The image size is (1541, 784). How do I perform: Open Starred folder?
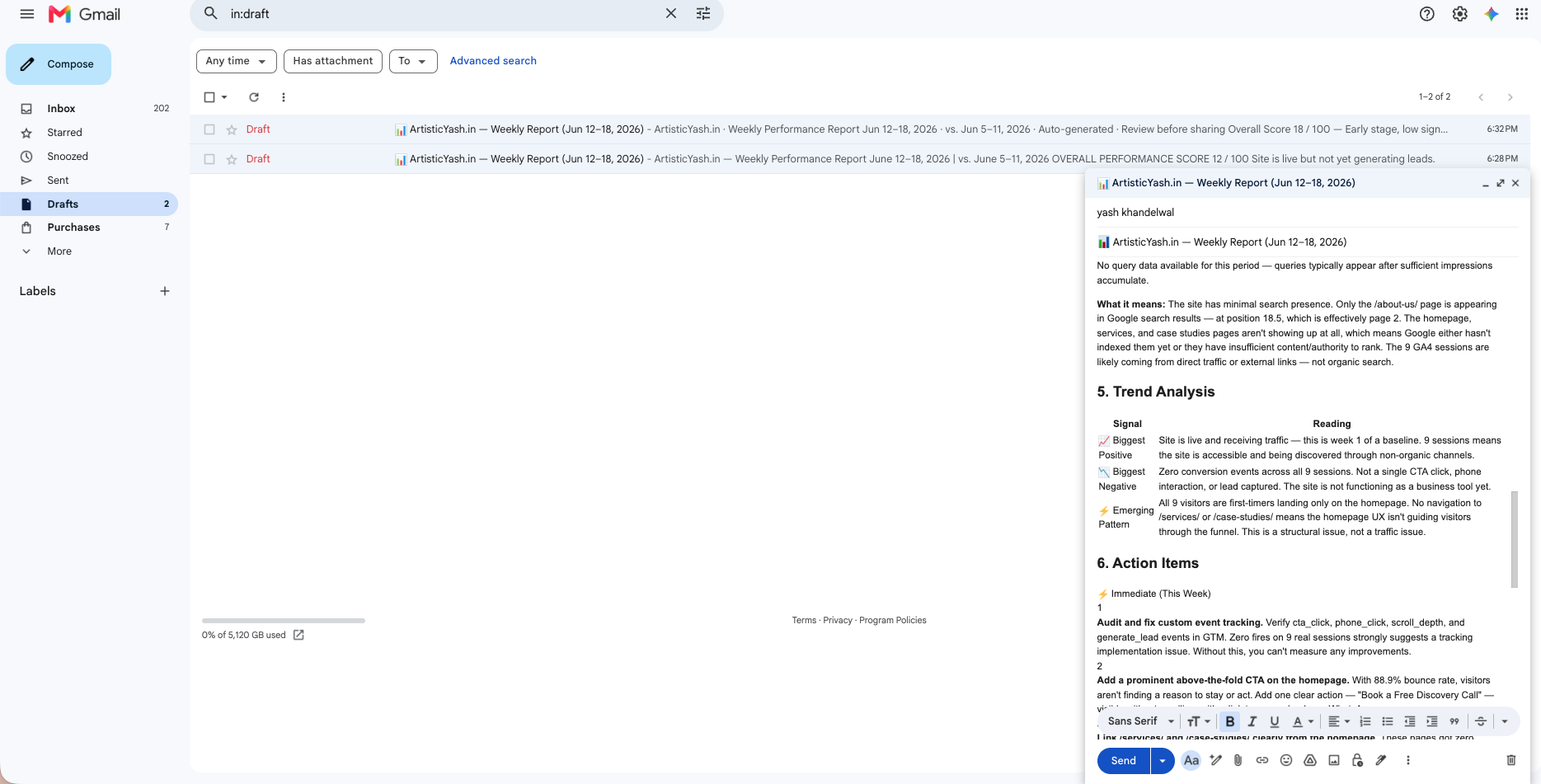click(x=89, y=133)
